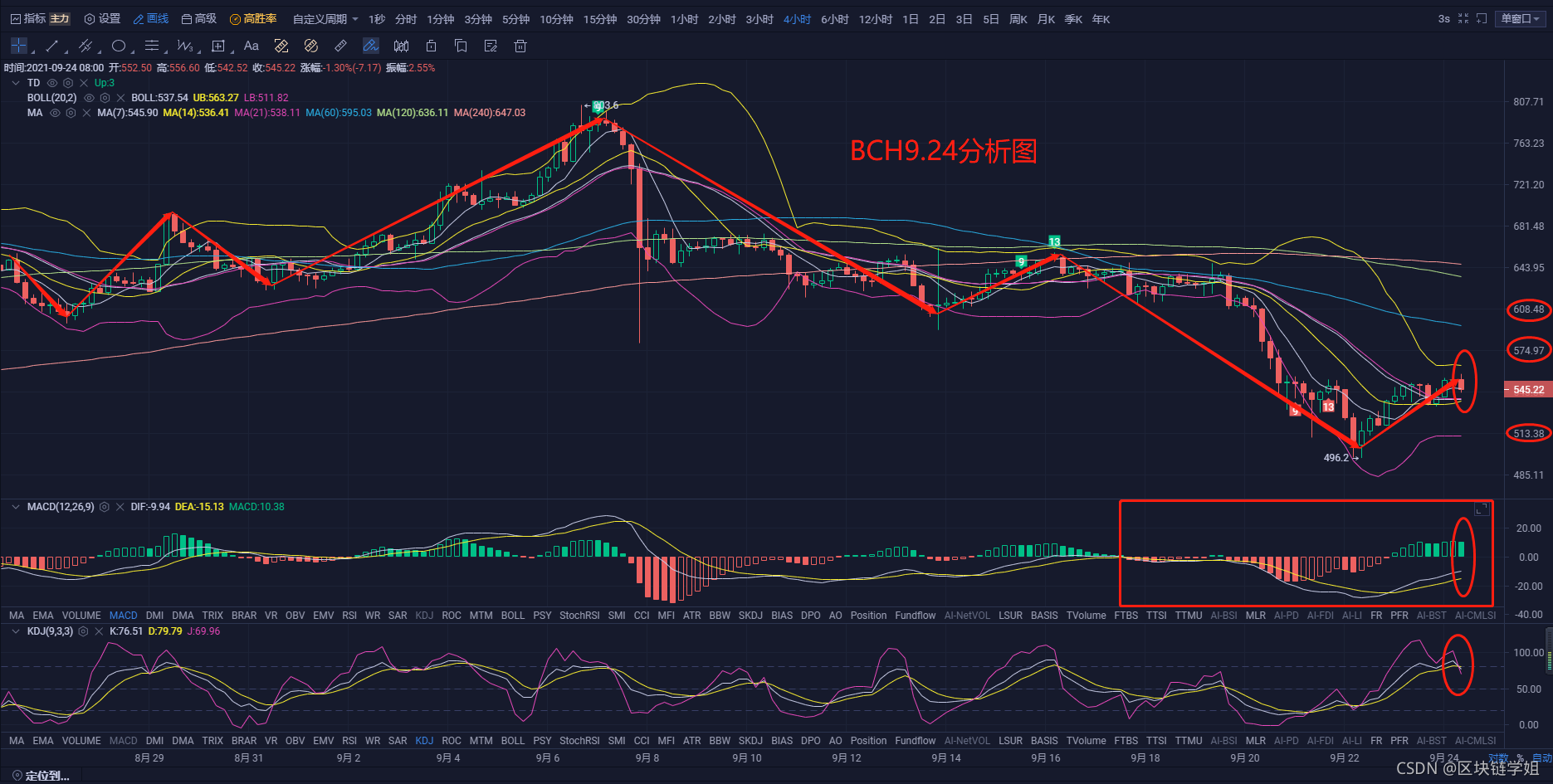Click the 高胜率 high win-rate button
This screenshot has width=1553, height=784.
[x=253, y=18]
